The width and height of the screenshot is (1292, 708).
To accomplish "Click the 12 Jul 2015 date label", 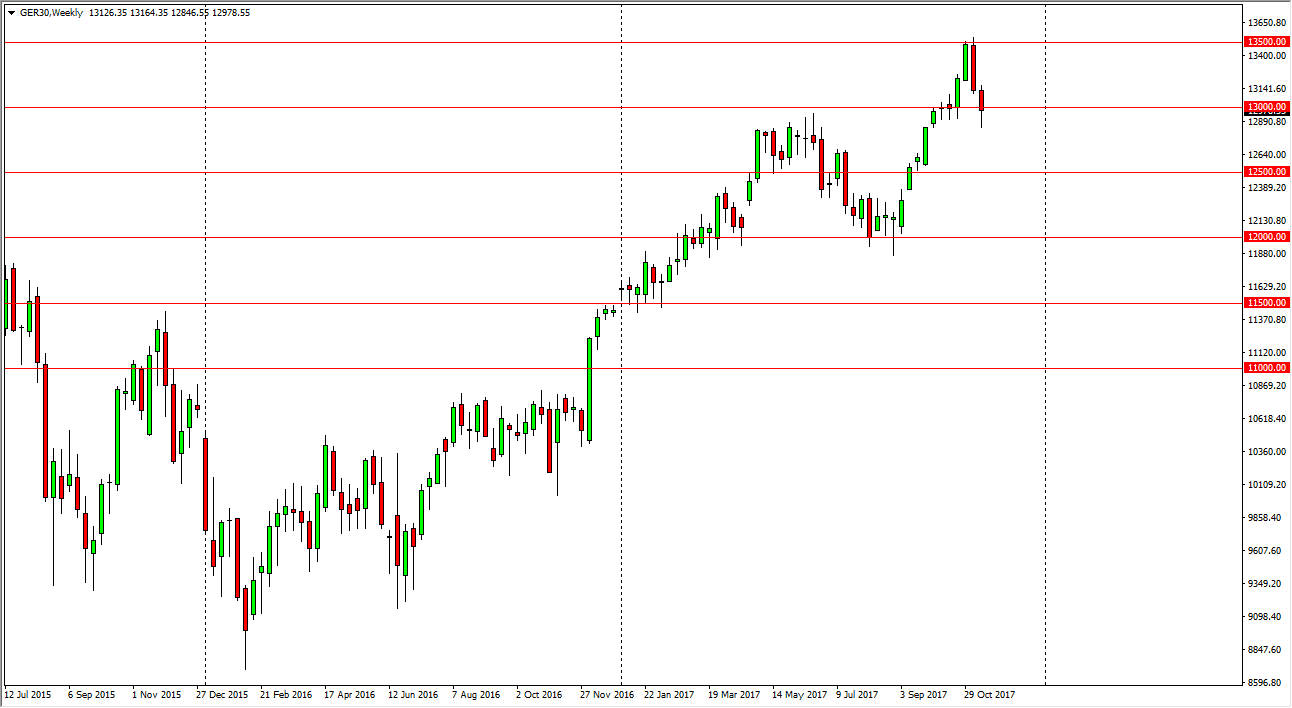I will [29, 694].
